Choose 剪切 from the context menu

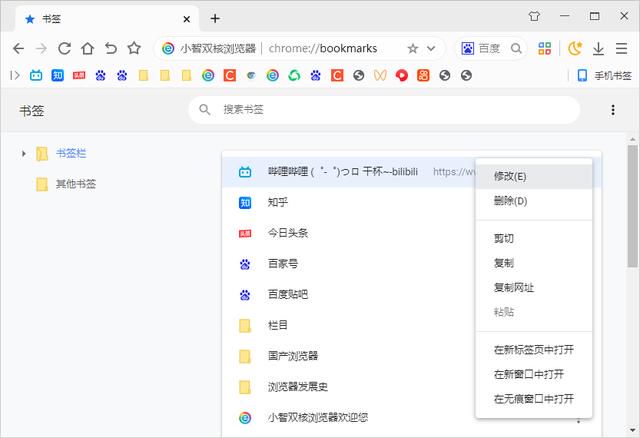pyautogui.click(x=534, y=238)
